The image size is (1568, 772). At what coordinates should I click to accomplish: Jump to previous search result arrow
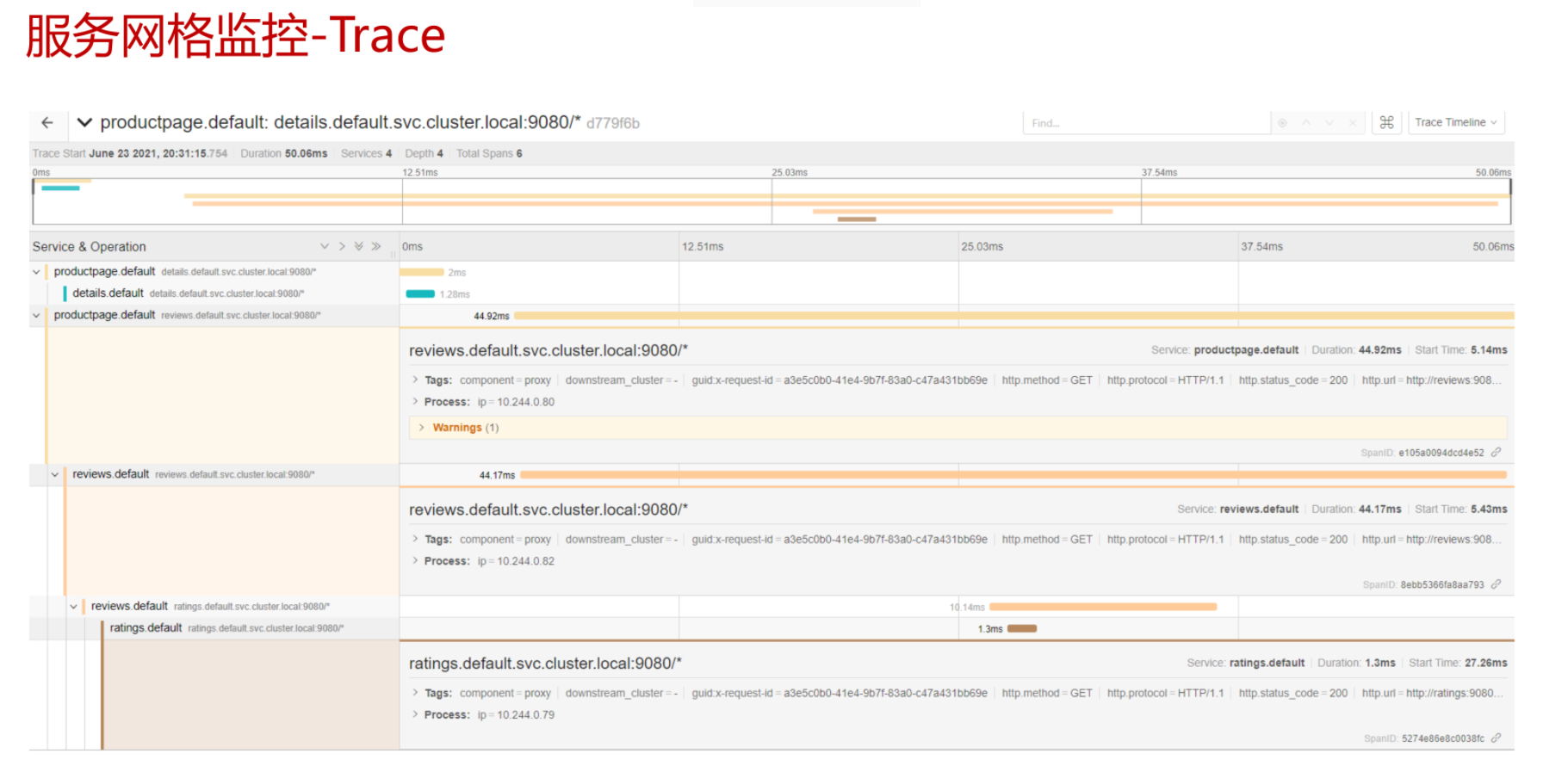coord(1306,123)
